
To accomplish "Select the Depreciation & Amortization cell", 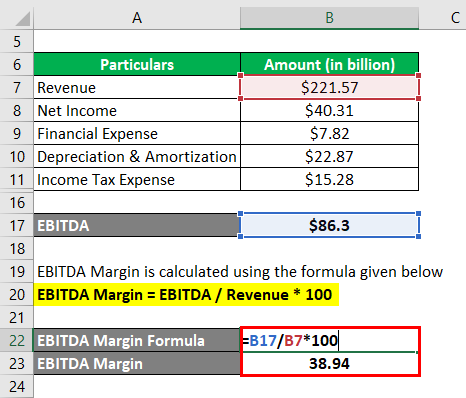I will (137, 156).
